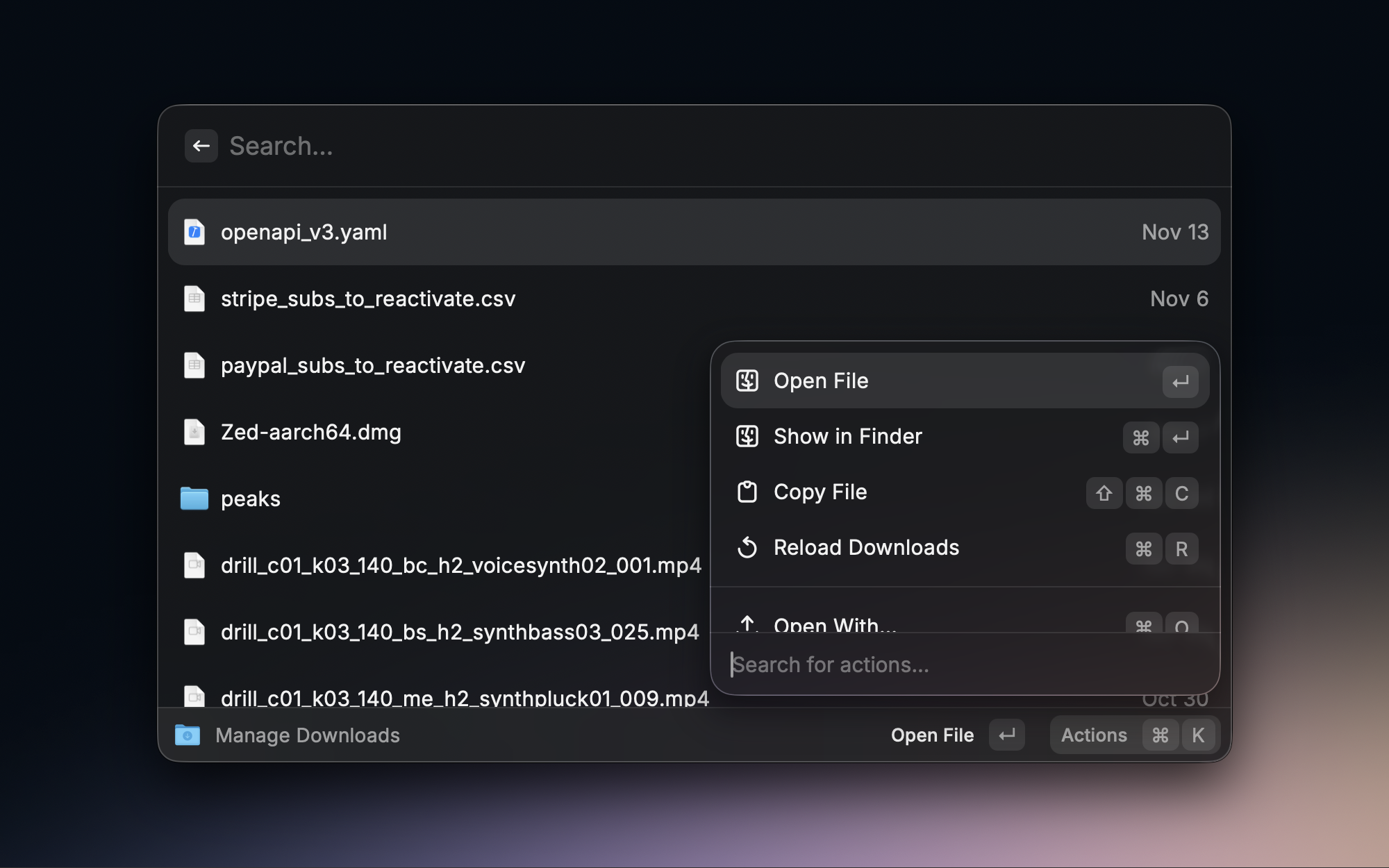1389x868 pixels.
Task: Click the back arrow button
Action: (201, 146)
